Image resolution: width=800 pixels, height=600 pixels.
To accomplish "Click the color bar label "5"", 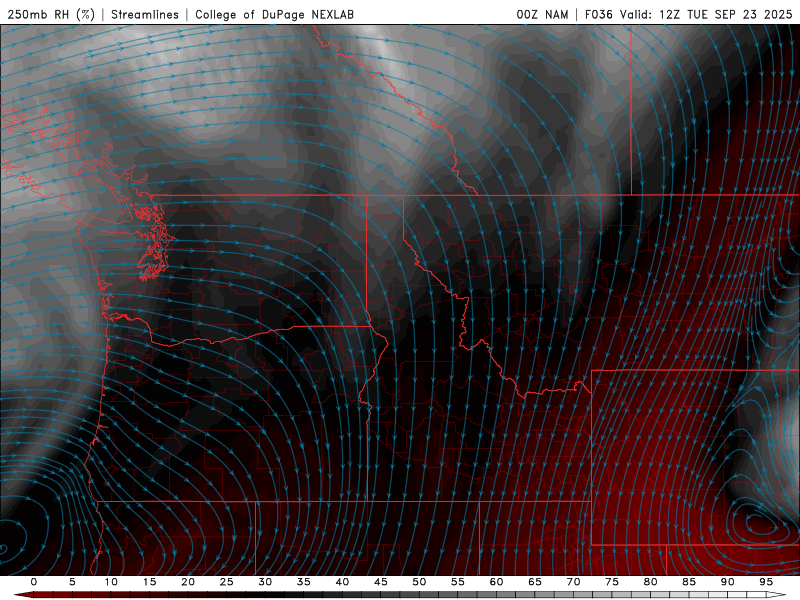I will click(72, 582).
